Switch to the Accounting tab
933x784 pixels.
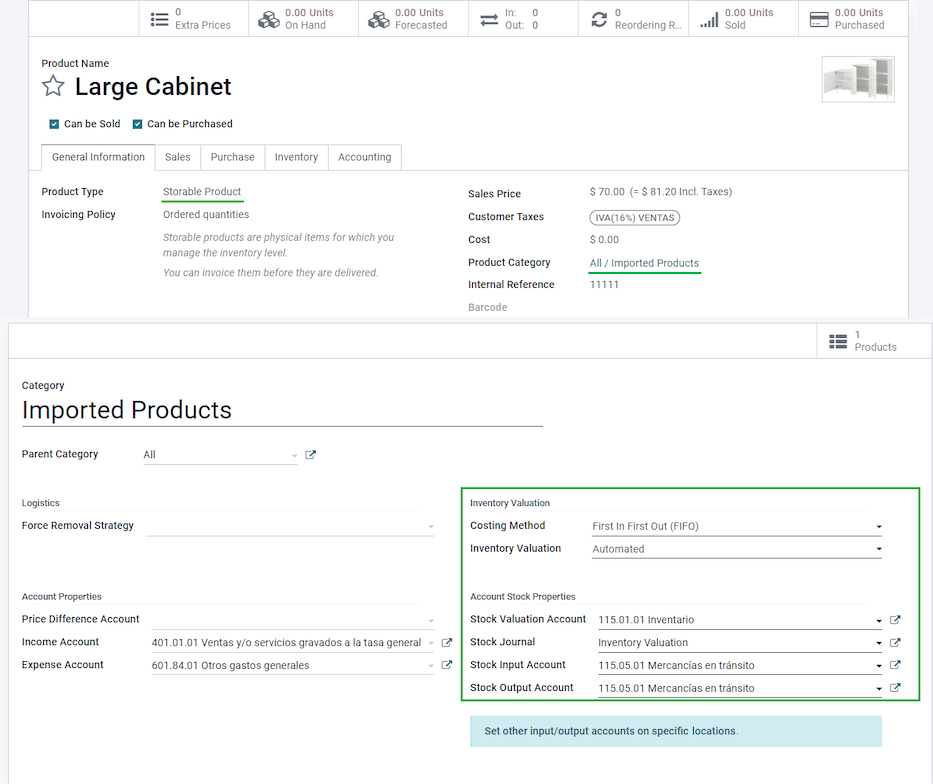pyautogui.click(x=364, y=157)
